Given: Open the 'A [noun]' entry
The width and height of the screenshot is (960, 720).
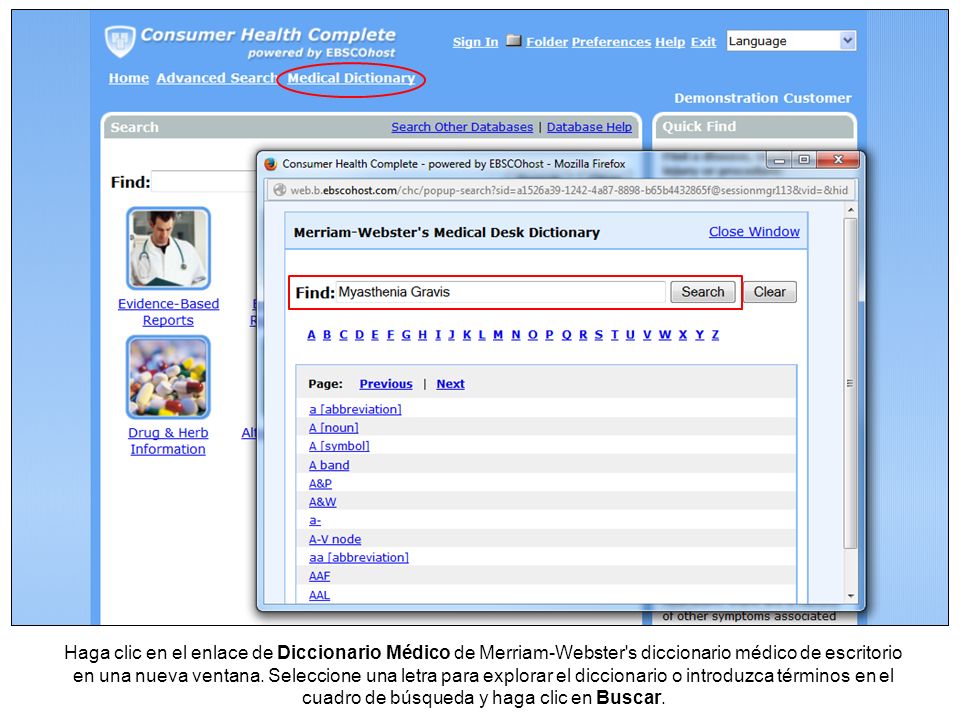Looking at the screenshot, I should point(334,427).
